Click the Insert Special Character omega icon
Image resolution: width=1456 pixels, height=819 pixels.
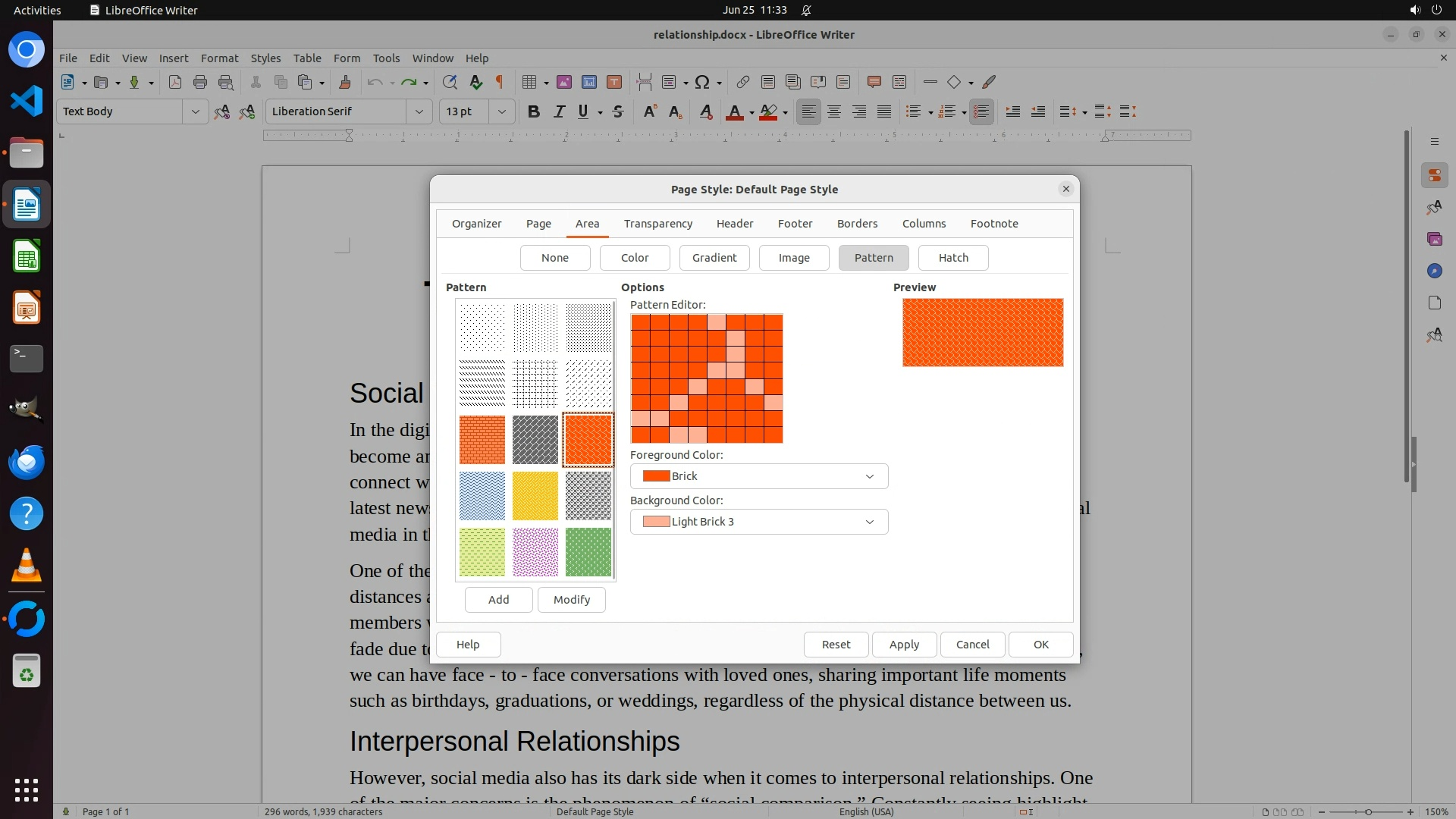tap(702, 82)
